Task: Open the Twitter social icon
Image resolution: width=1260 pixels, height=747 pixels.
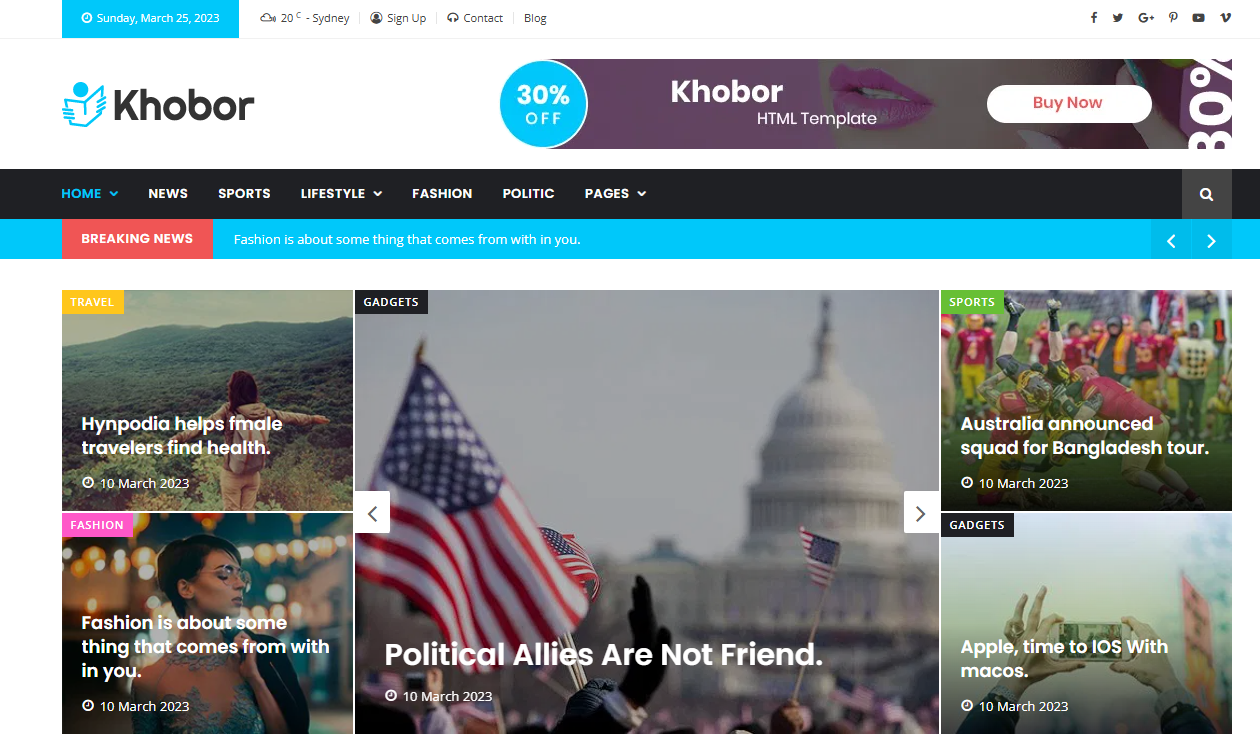Action: pos(1118,18)
